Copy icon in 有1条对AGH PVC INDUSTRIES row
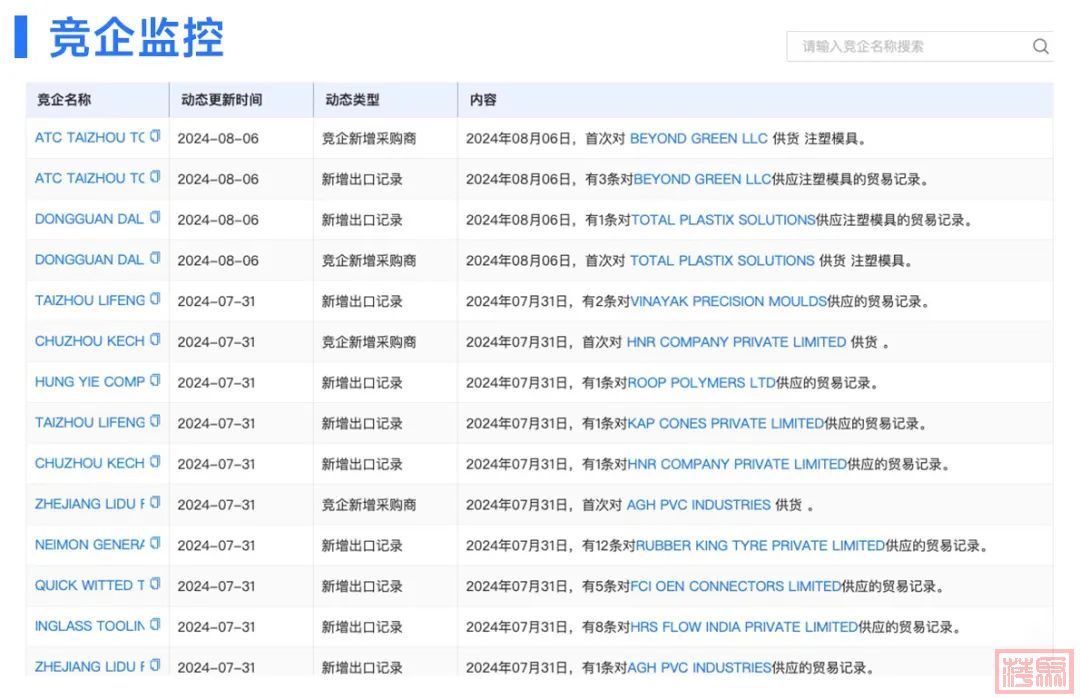Screen dimensions: 1080x699 tap(155, 665)
